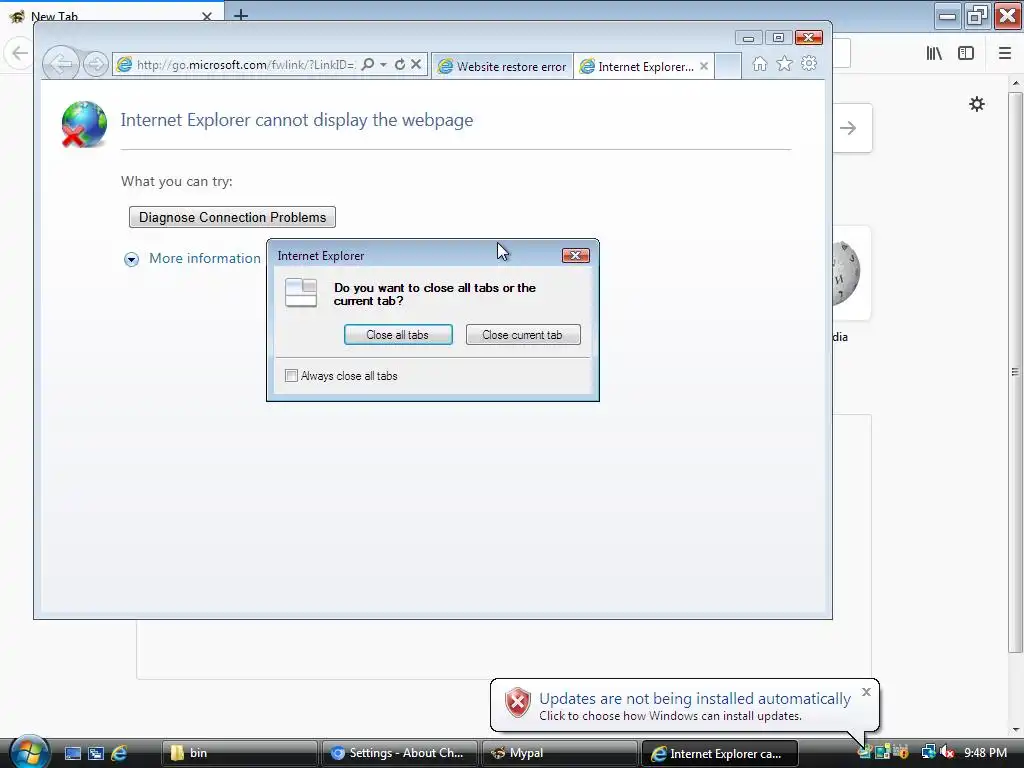Click the go.microsoft.com URL field
The width and height of the screenshot is (1024, 768).
tap(246, 65)
